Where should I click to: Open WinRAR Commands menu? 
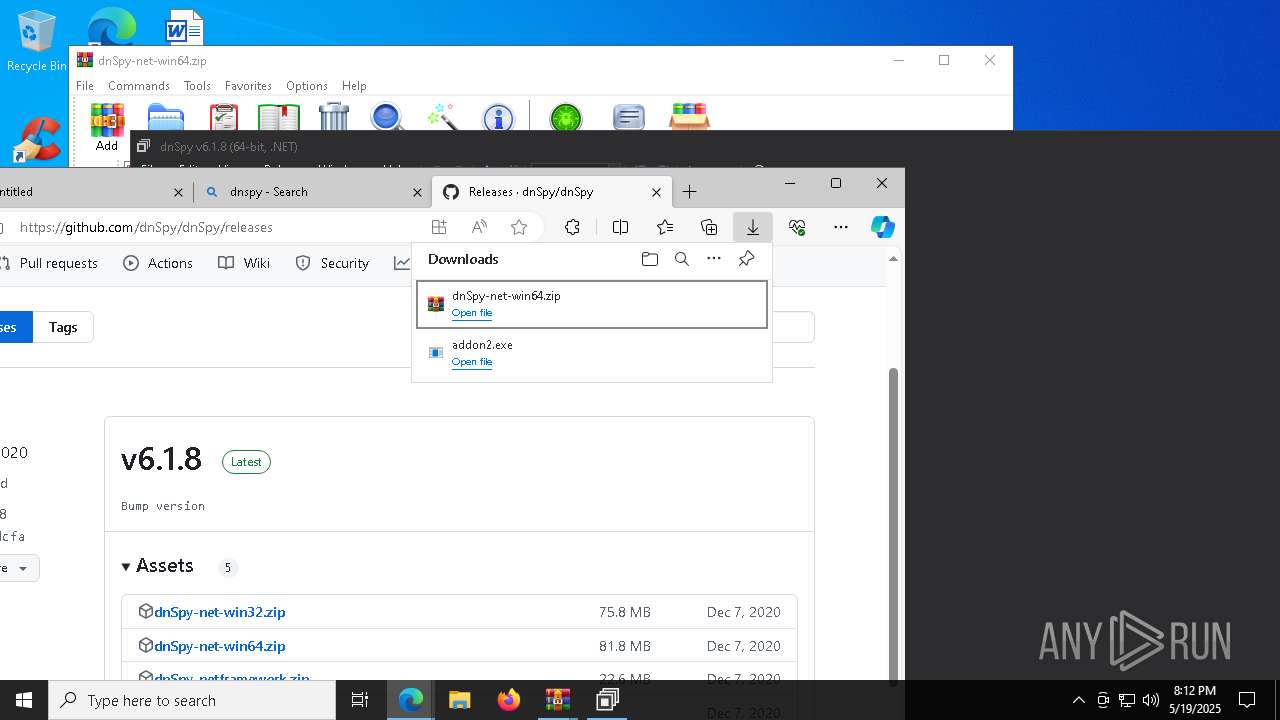click(x=139, y=86)
